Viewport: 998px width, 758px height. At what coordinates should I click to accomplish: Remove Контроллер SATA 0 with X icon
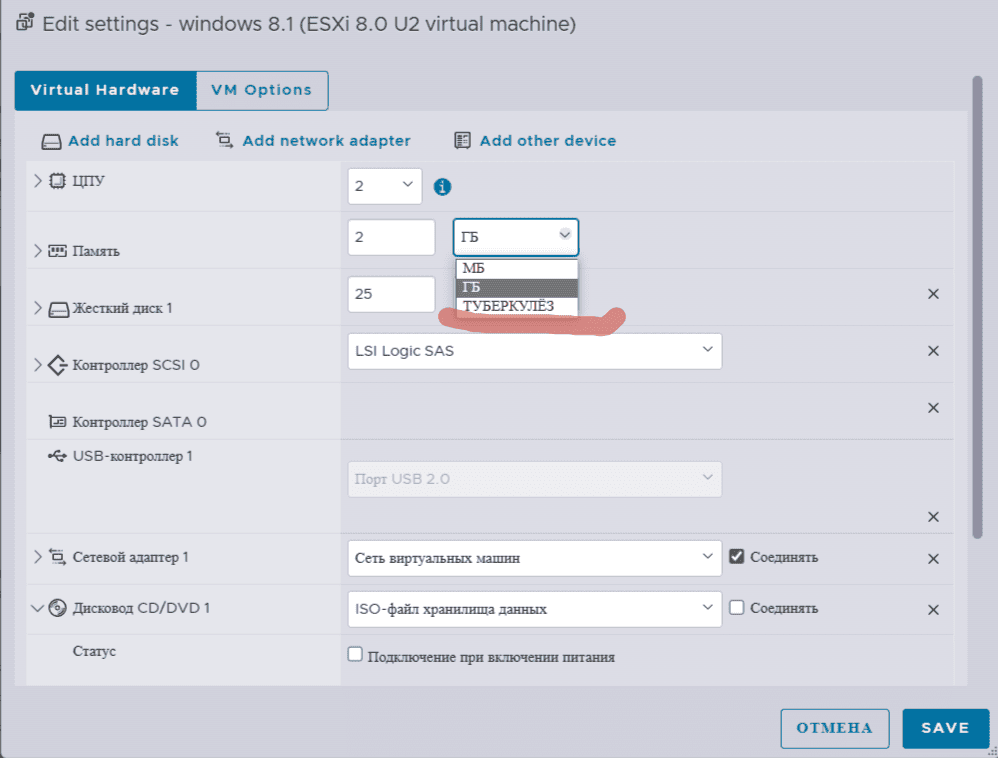933,408
